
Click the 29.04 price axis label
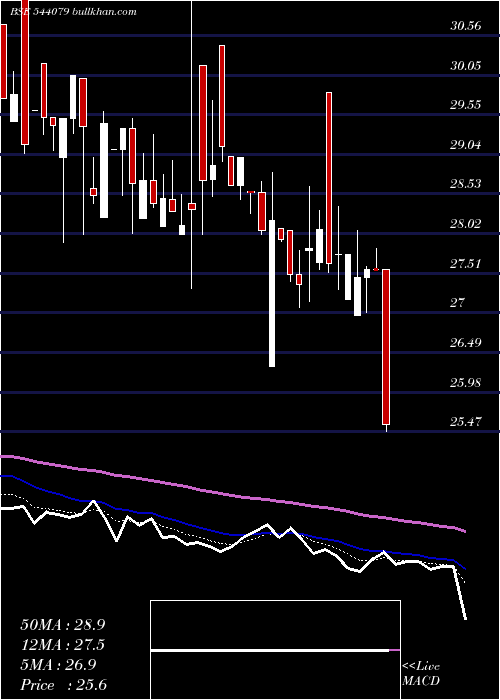[x=466, y=145]
